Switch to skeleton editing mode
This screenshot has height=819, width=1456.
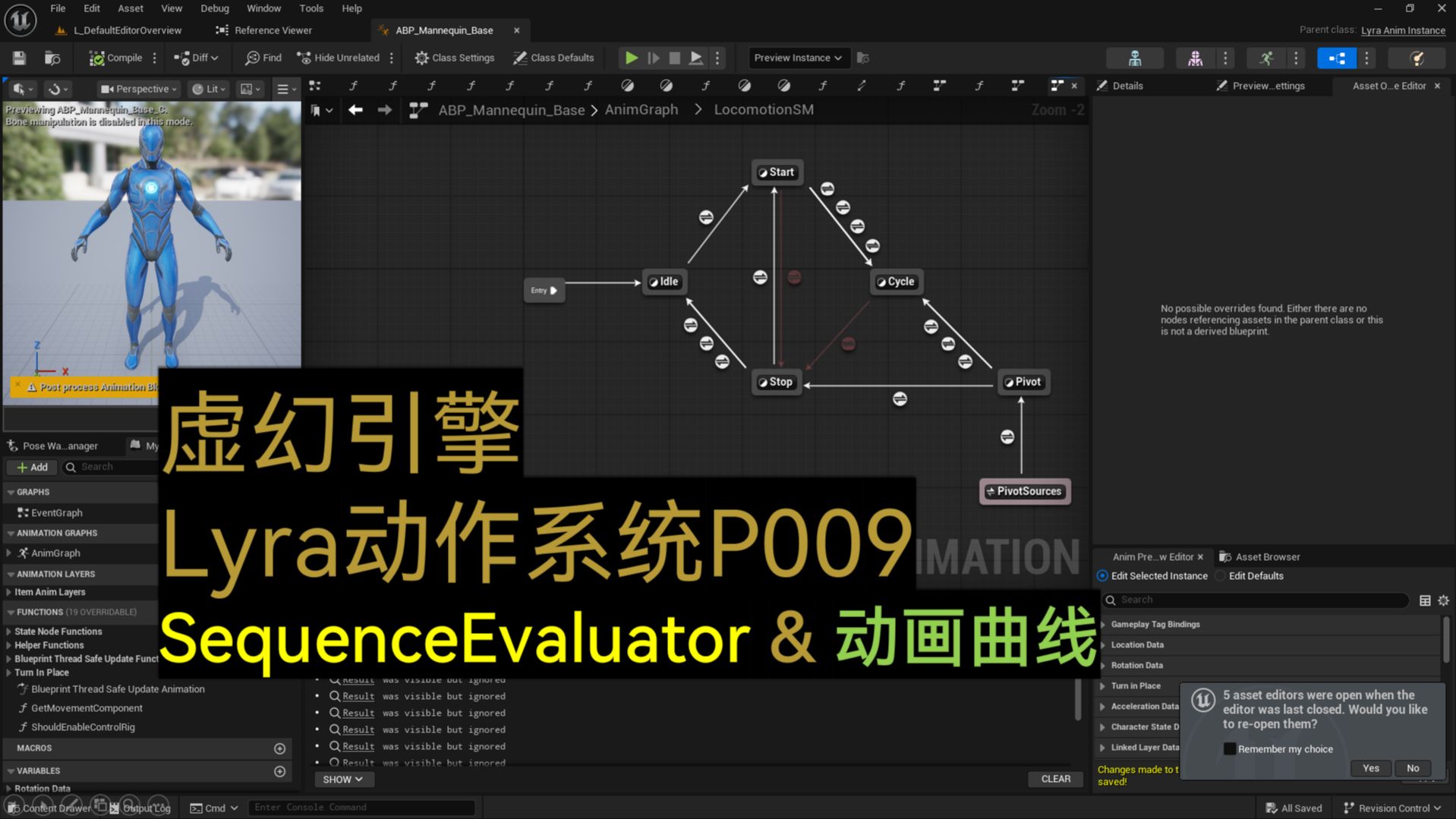[x=1135, y=58]
